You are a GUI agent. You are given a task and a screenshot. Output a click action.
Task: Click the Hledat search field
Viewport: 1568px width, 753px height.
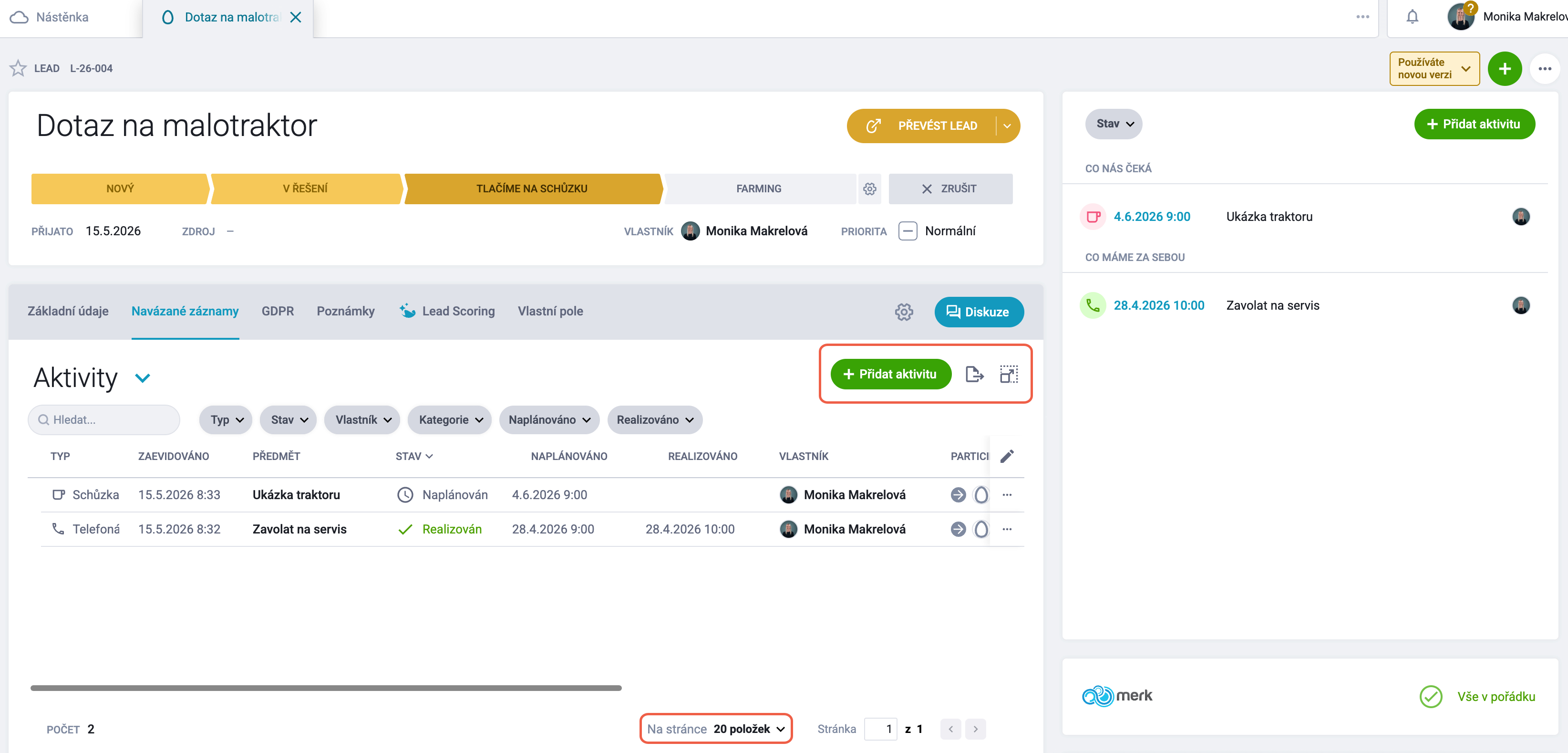[103, 420]
